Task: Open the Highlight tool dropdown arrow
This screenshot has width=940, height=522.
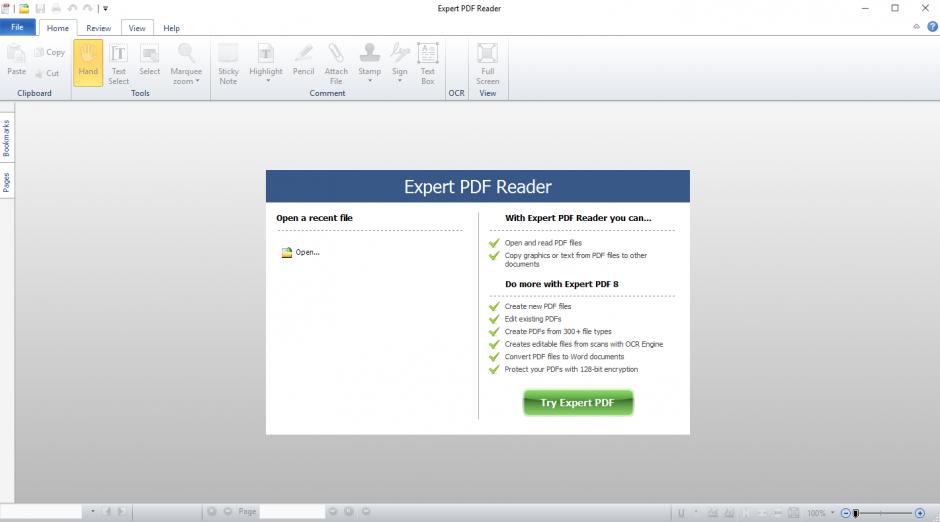Action: point(268,80)
